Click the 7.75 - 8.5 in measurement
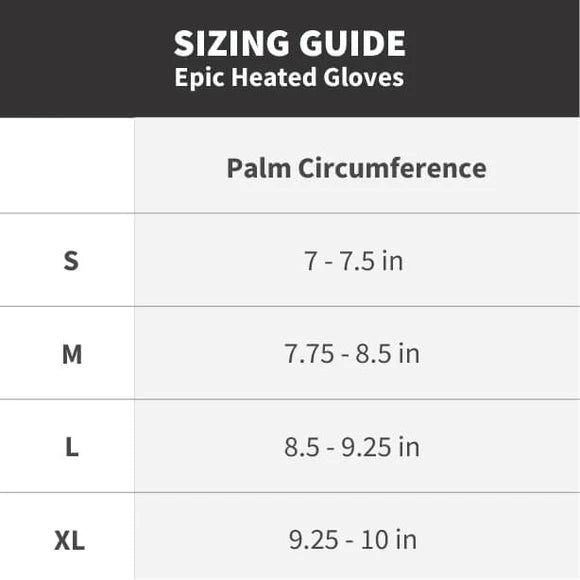 [x=352, y=354]
